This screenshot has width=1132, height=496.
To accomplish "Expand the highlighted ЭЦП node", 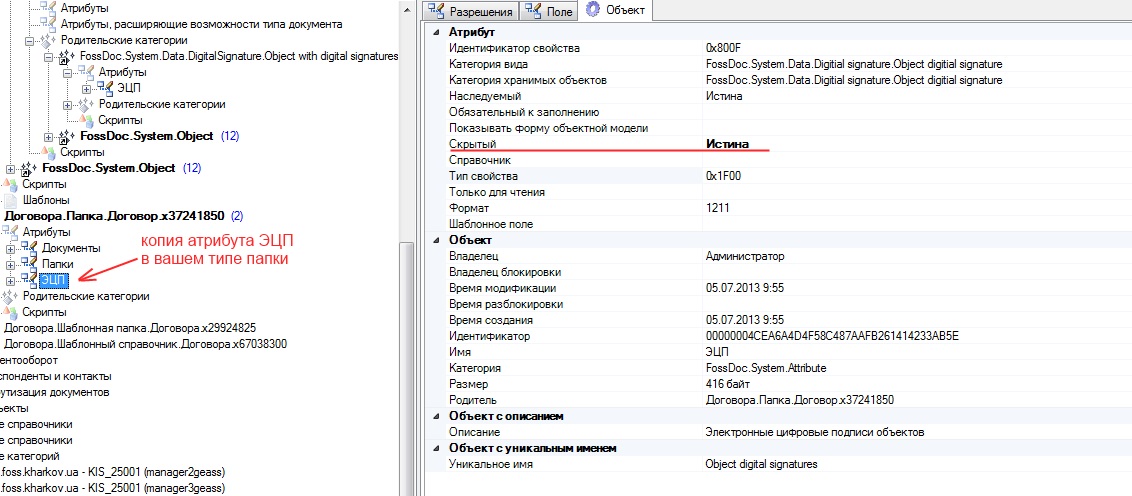I will (11, 280).
